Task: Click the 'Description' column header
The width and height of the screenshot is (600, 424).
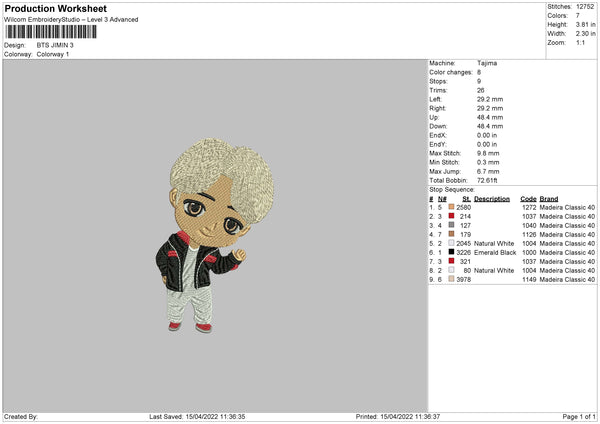Action: click(x=492, y=199)
